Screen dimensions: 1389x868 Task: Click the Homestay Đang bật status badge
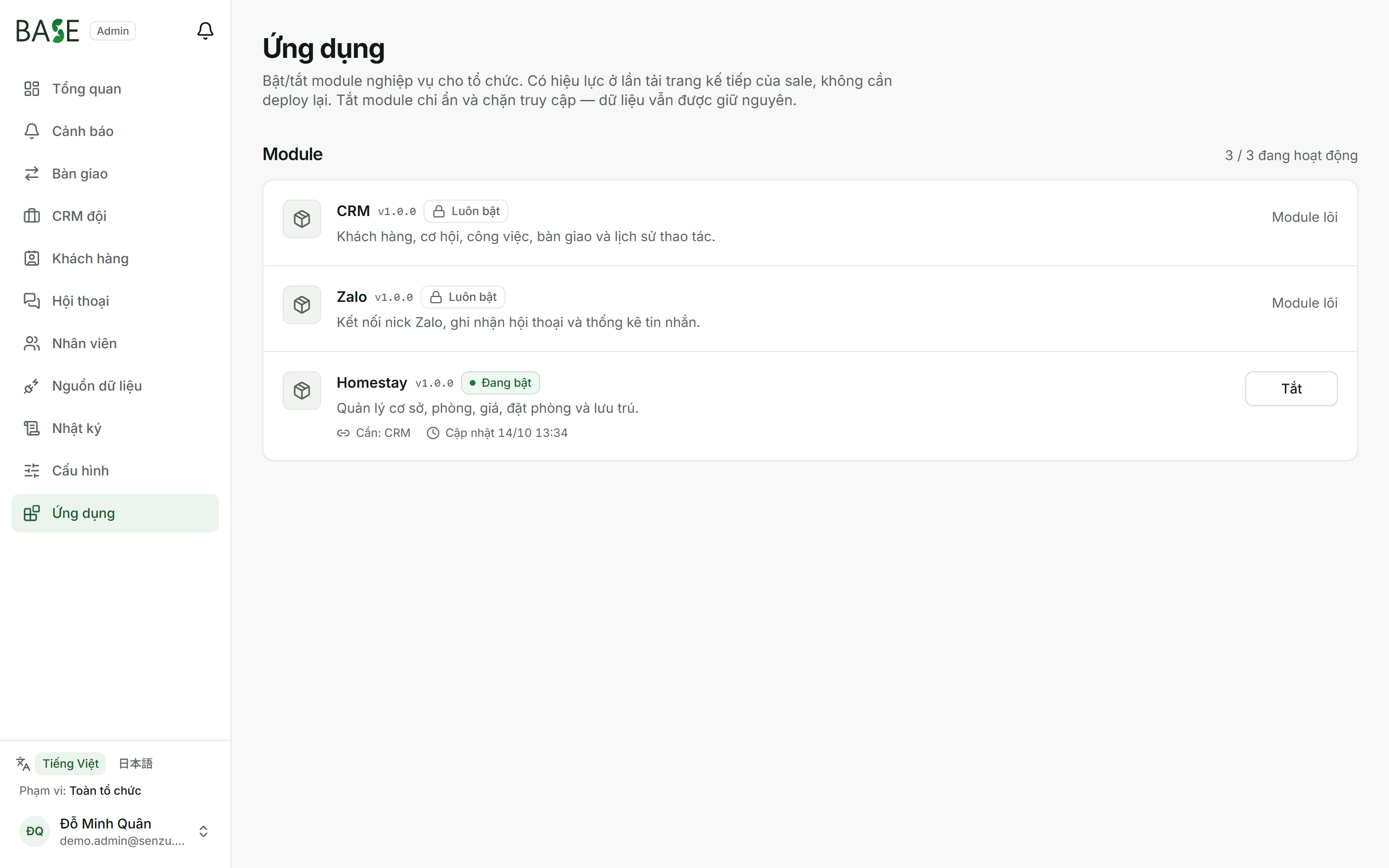tap(500, 383)
